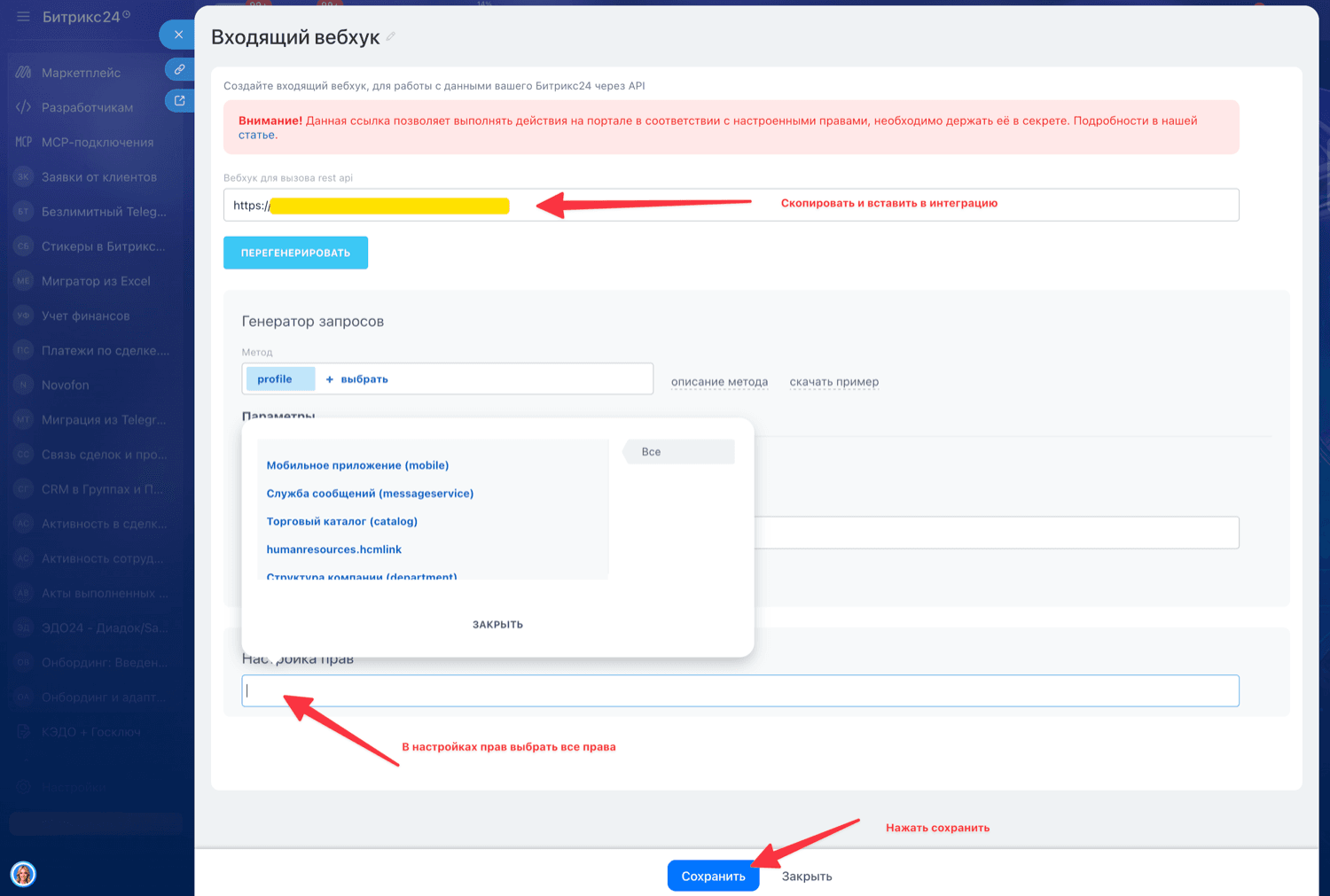Image resolution: width=1330 pixels, height=896 pixels.
Task: Click the blue X close slider button
Action: pyautogui.click(x=178, y=35)
